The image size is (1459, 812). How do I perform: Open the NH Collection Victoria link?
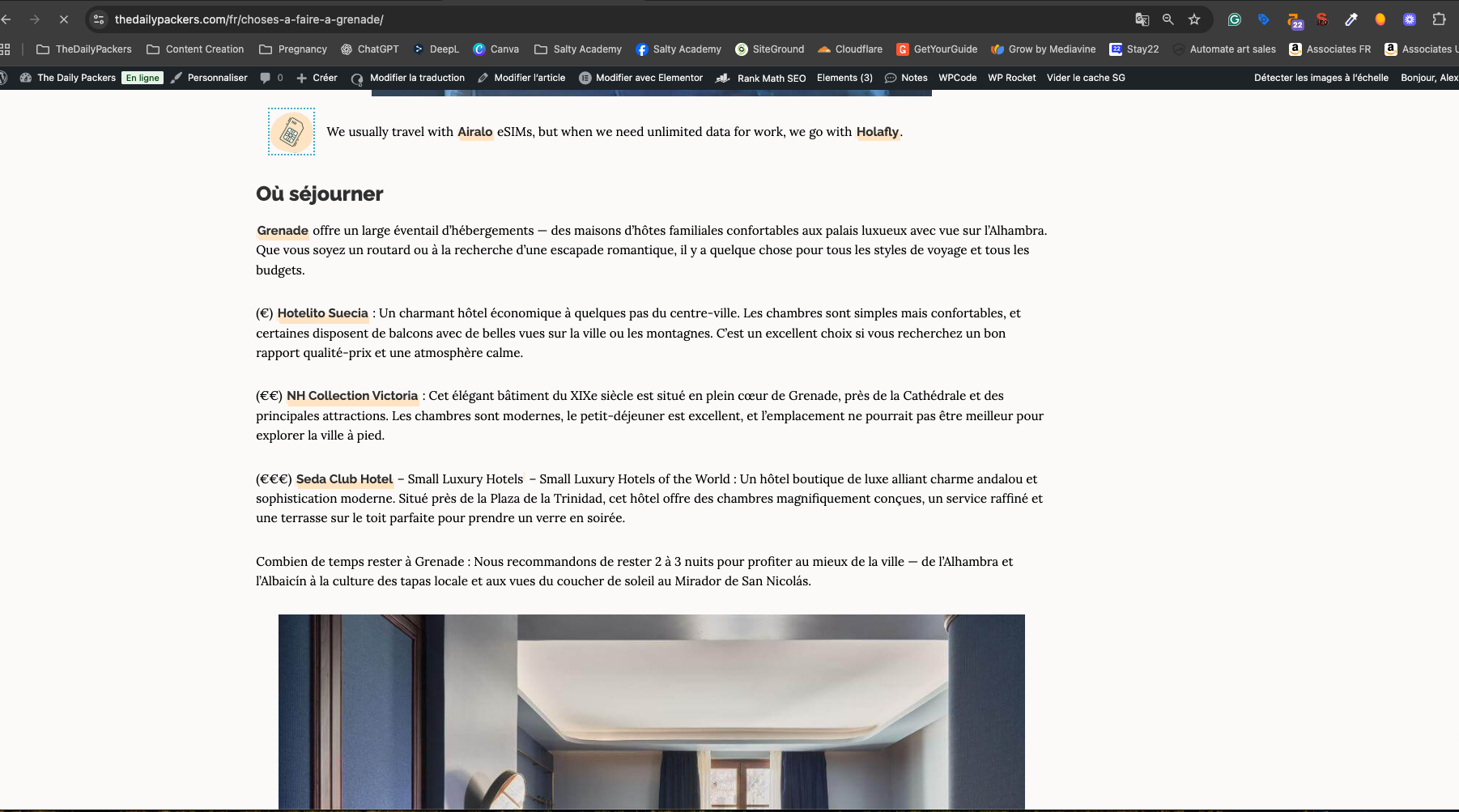pyautogui.click(x=352, y=396)
